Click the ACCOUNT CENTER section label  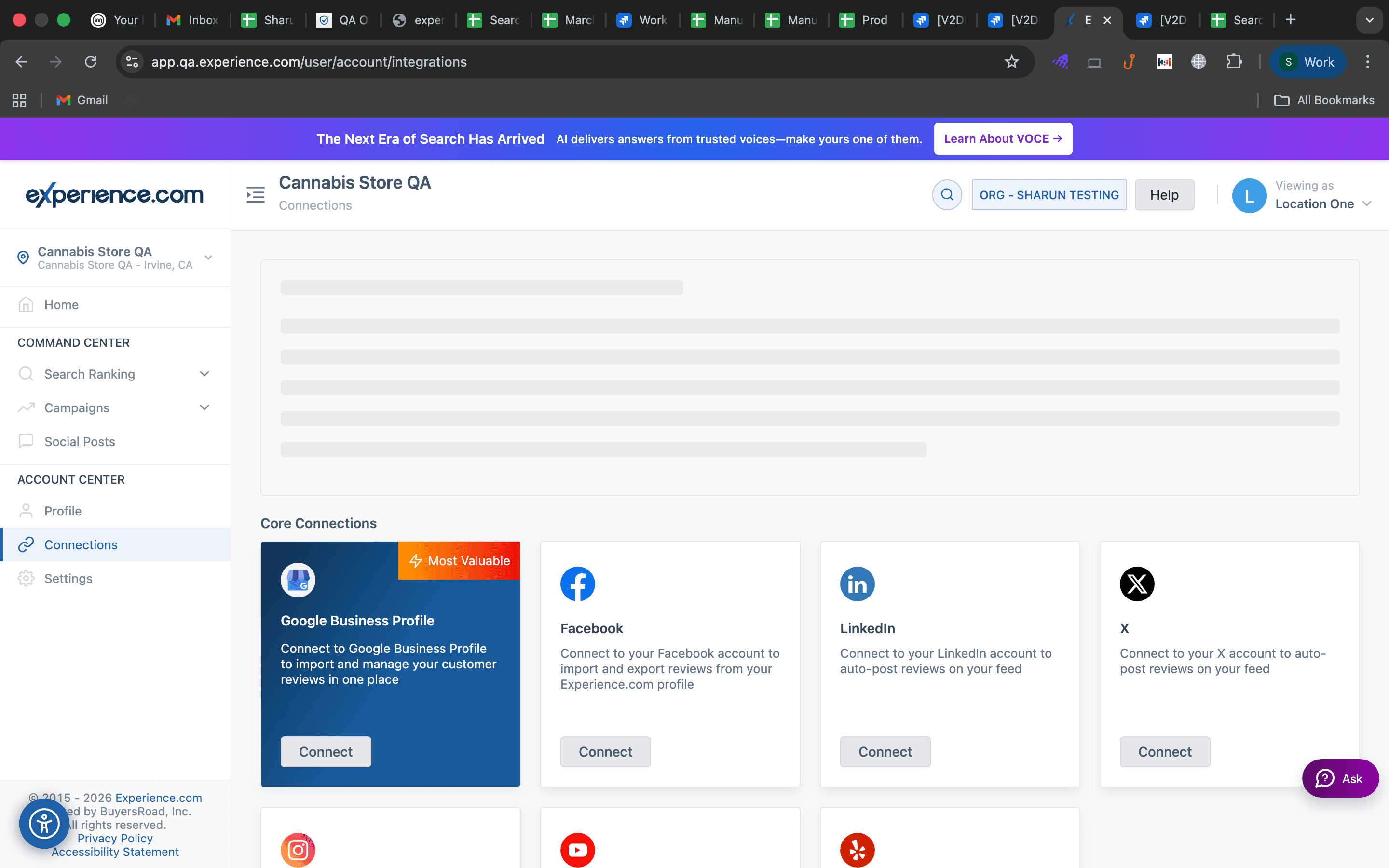coord(71,479)
